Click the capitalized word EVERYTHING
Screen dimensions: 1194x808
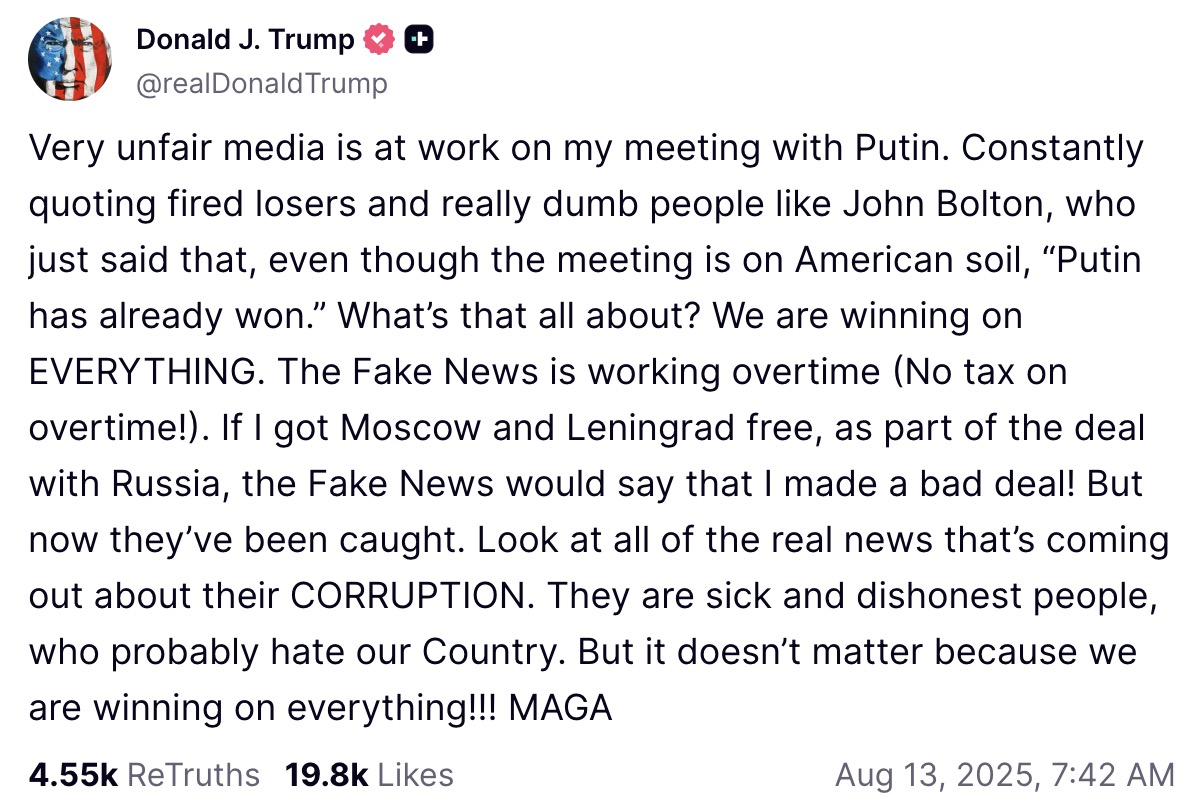146,372
